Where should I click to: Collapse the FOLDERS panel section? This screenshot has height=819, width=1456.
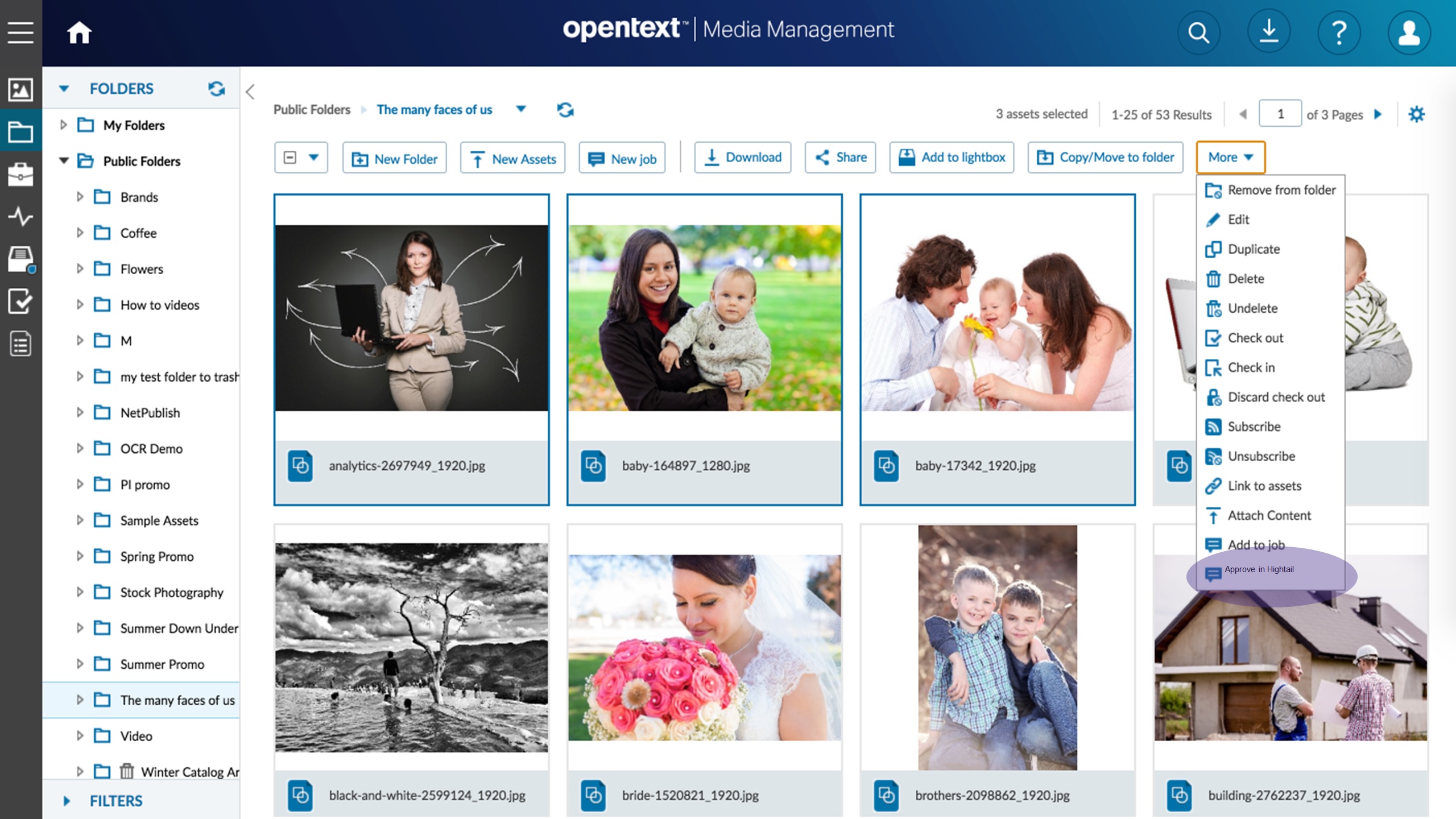click(x=64, y=89)
